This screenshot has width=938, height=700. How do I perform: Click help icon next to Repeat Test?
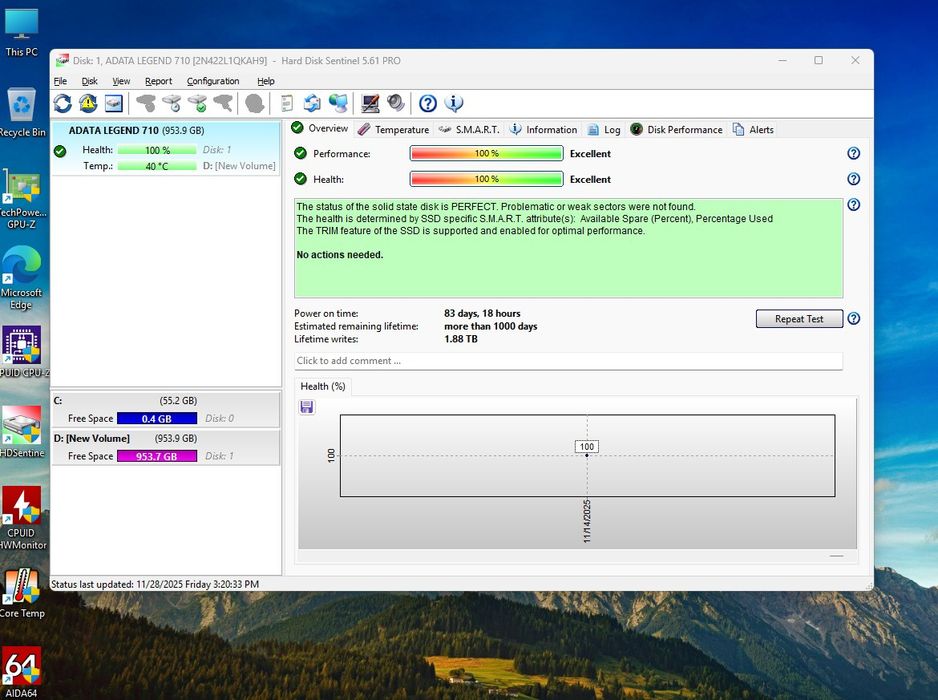(x=854, y=318)
